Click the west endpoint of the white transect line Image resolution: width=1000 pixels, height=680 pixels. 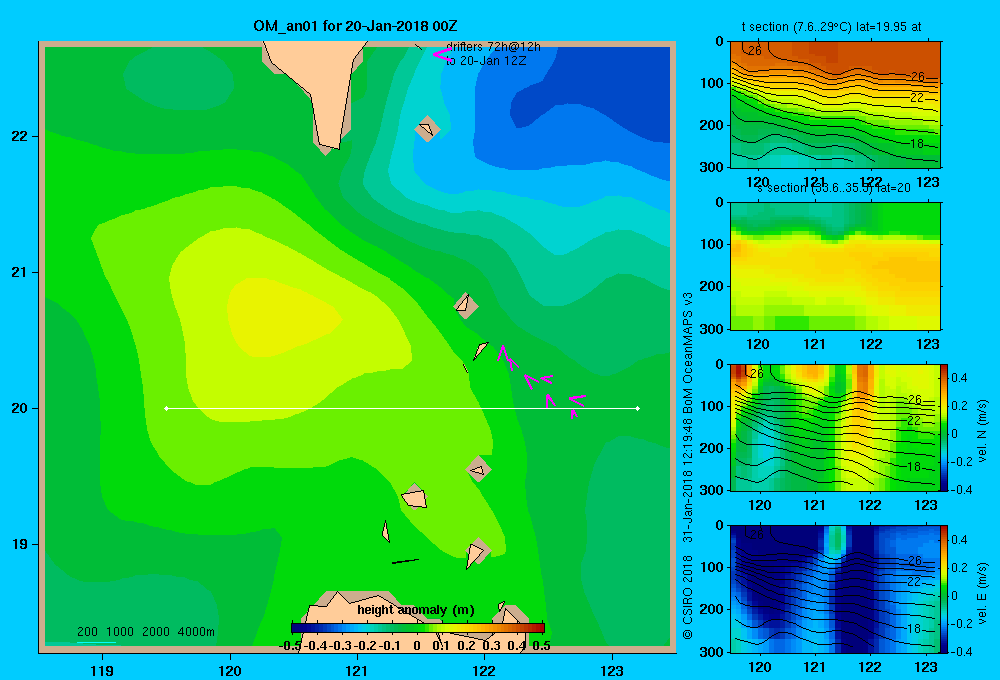click(x=166, y=408)
